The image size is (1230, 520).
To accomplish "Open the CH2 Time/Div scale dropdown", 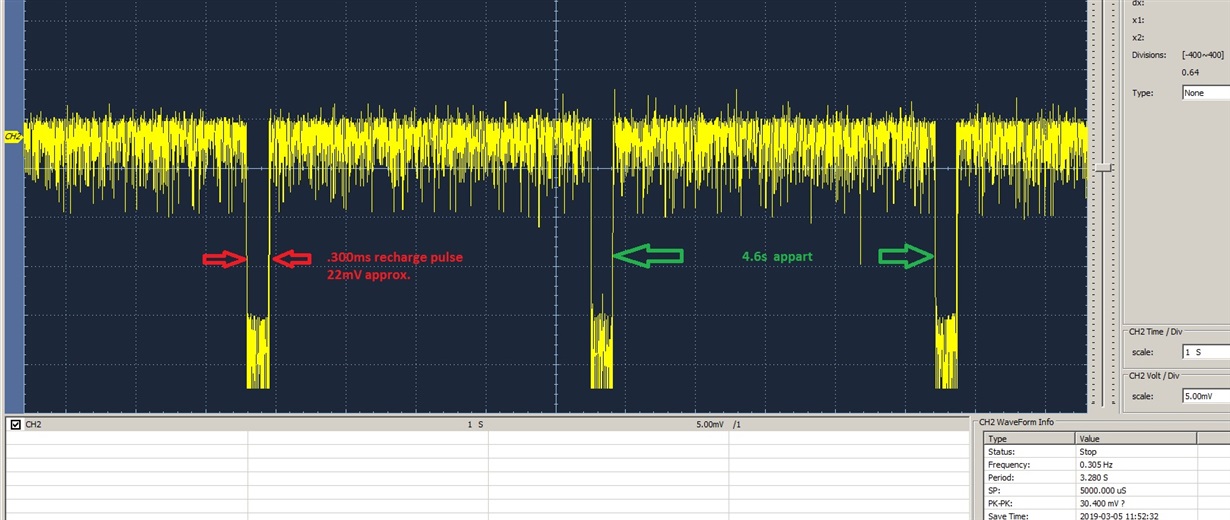I will tap(1204, 352).
